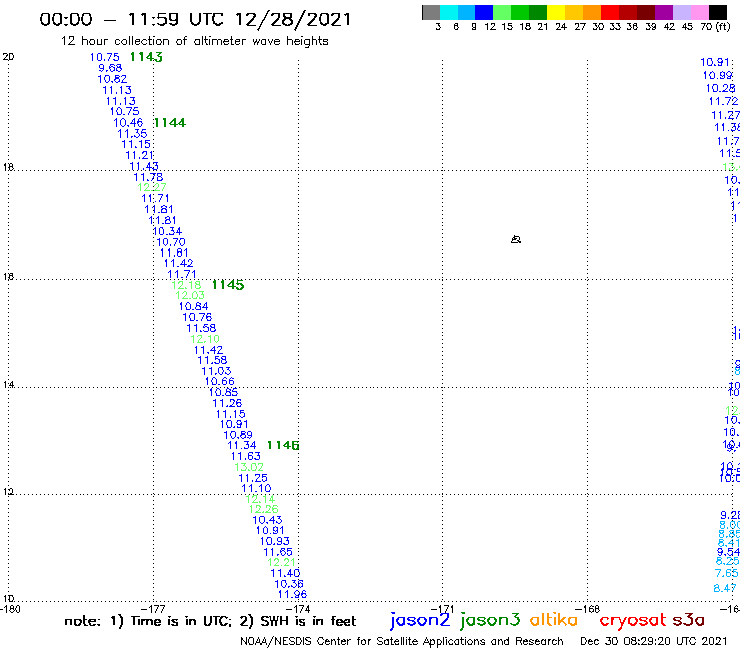Select the 10.34 wave height value

click(x=167, y=231)
